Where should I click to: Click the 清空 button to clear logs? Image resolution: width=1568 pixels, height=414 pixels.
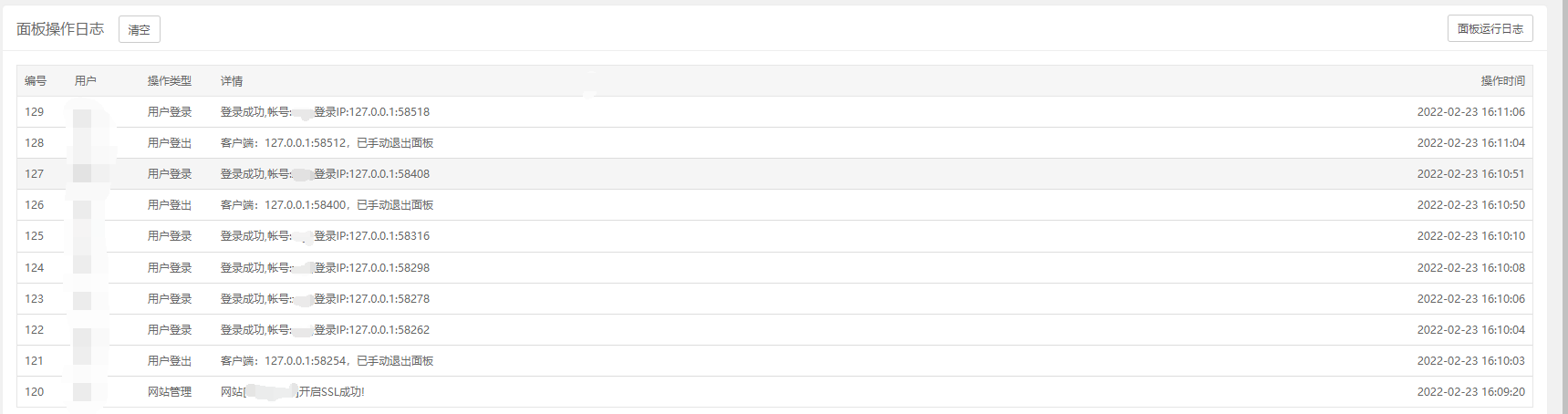(x=140, y=29)
